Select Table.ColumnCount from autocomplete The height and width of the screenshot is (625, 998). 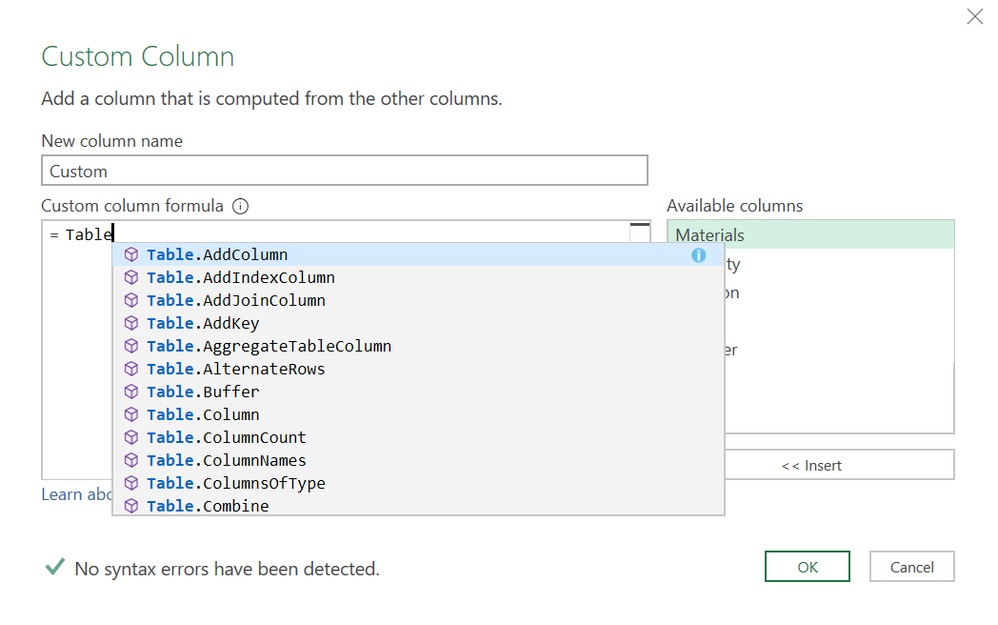pos(418,438)
